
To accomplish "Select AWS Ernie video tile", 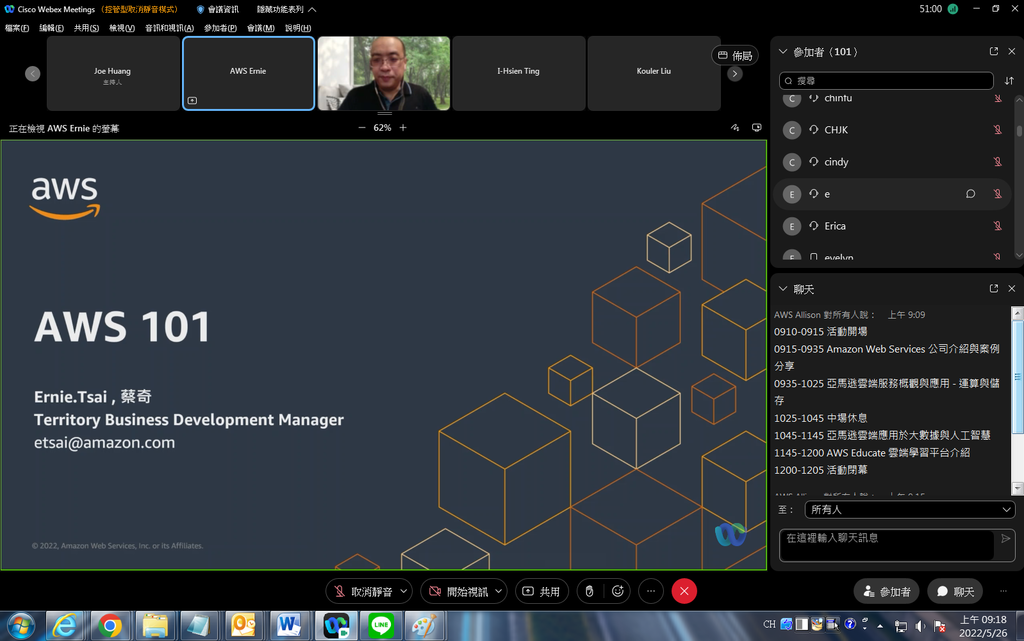I will tap(248, 73).
